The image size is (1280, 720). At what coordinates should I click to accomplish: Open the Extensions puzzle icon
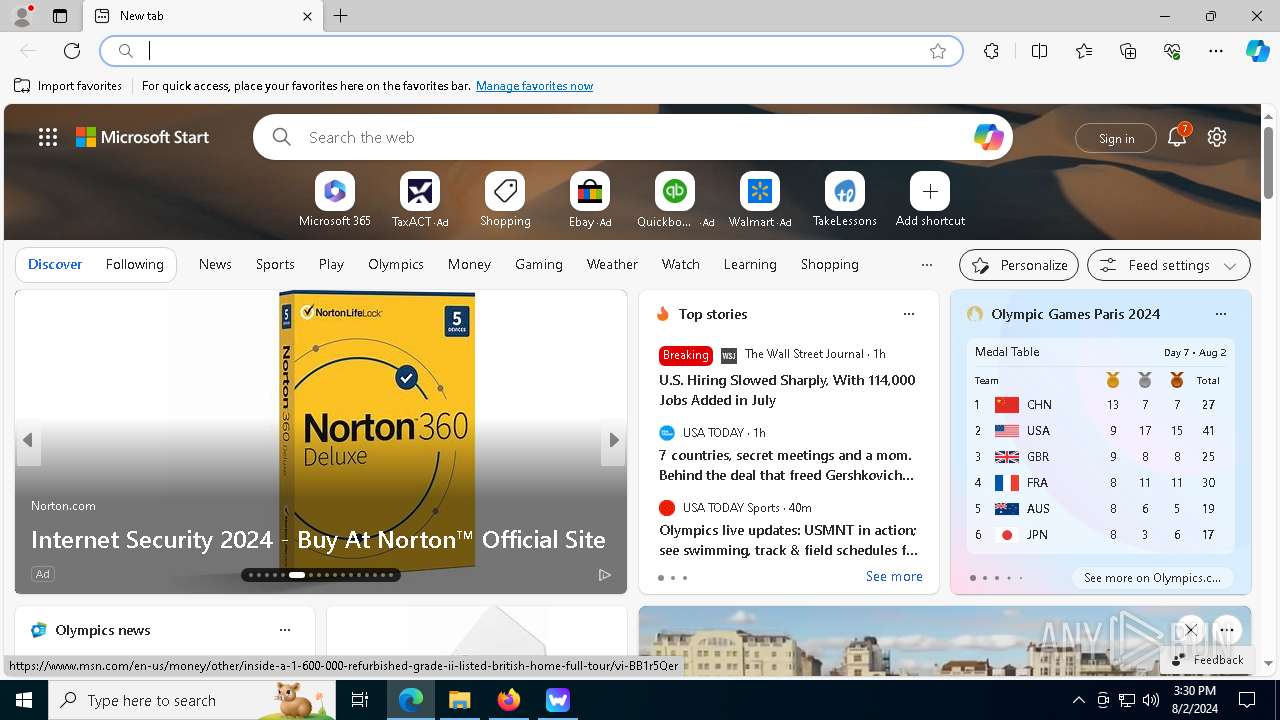[991, 51]
